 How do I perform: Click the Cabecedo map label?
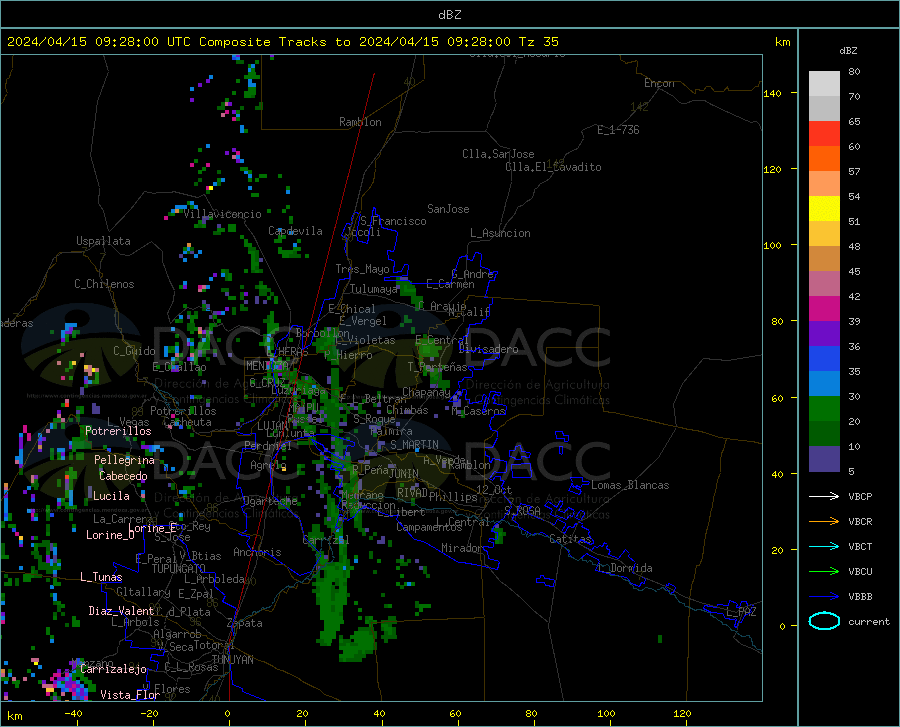pyautogui.click(x=123, y=476)
